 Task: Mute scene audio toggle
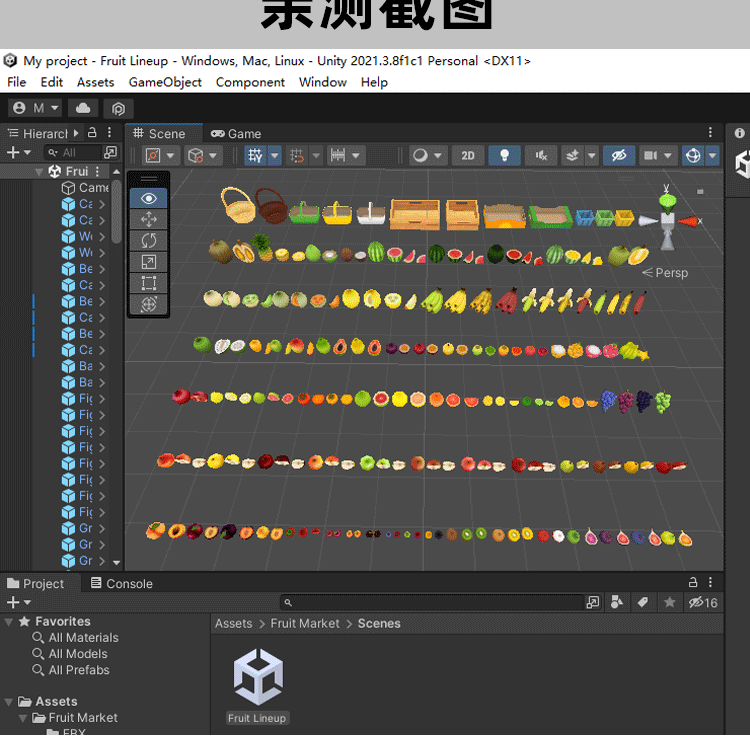pyautogui.click(x=541, y=156)
